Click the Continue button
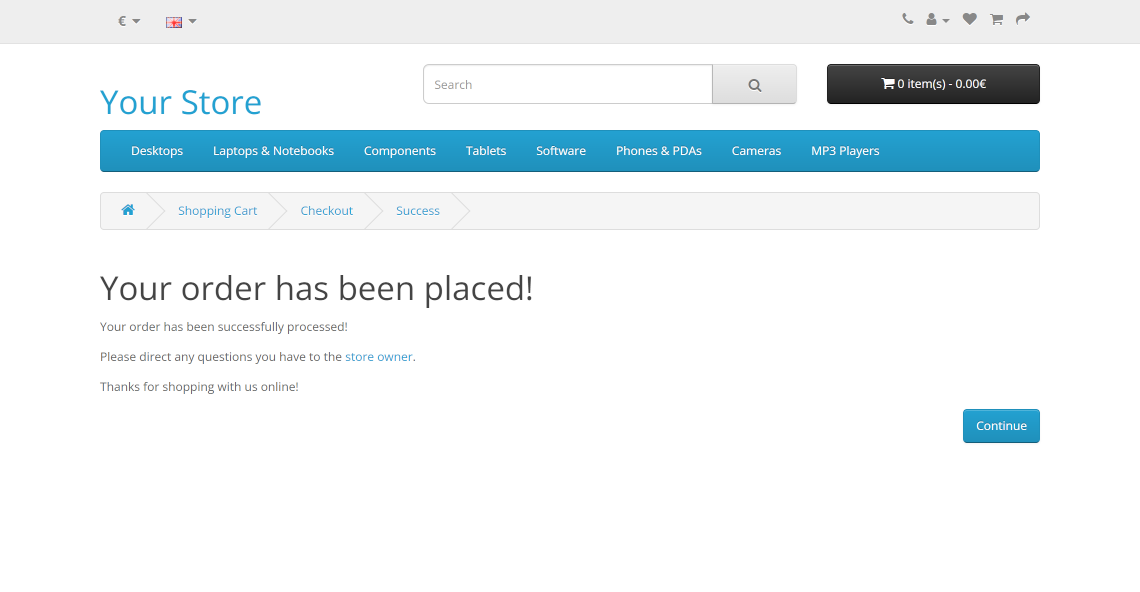This screenshot has height=592, width=1140. 1000,426
